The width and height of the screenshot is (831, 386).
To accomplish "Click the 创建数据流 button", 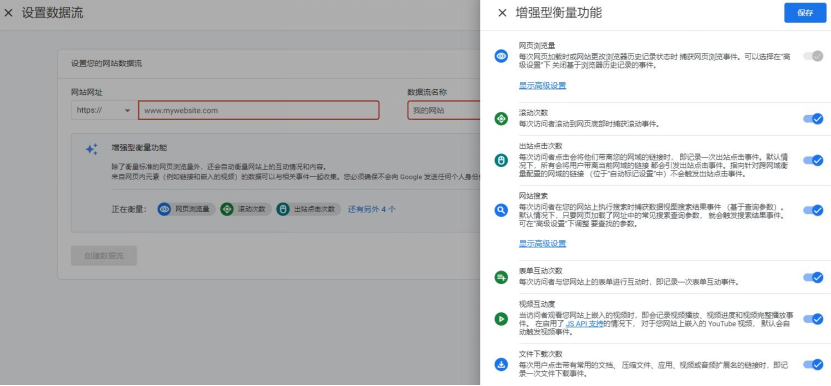I will [104, 256].
